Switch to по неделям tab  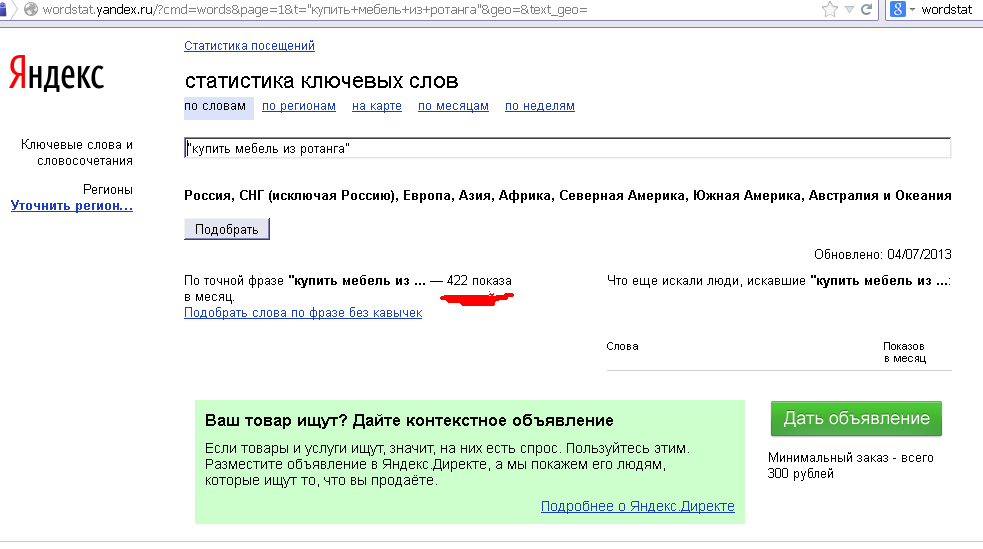point(540,106)
